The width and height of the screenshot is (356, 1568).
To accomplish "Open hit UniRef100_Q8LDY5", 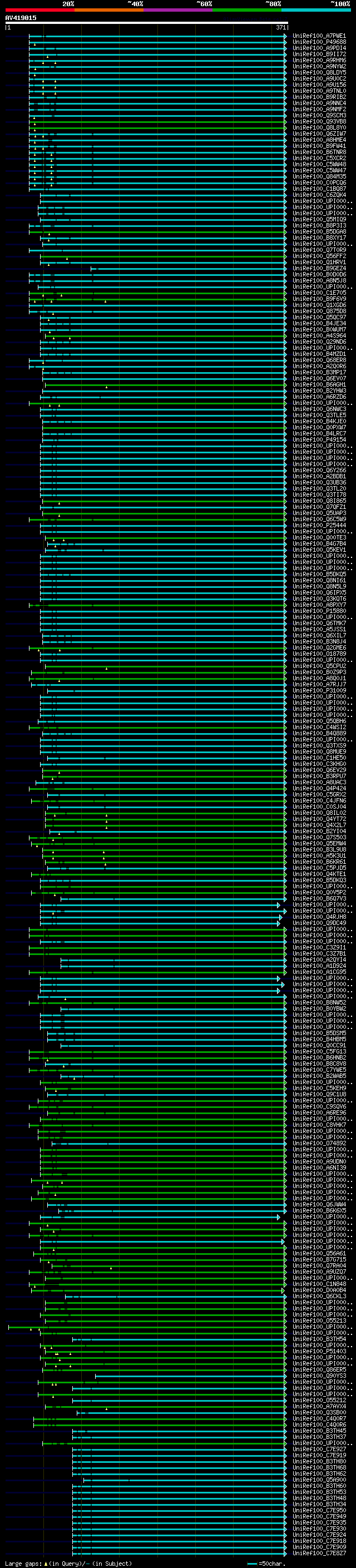I will [x=319, y=72].
